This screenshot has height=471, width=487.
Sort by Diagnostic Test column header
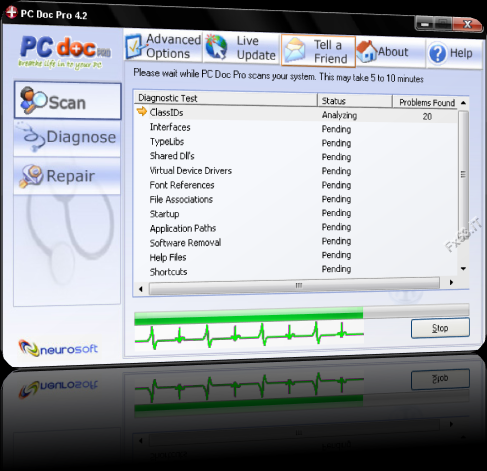225,99
